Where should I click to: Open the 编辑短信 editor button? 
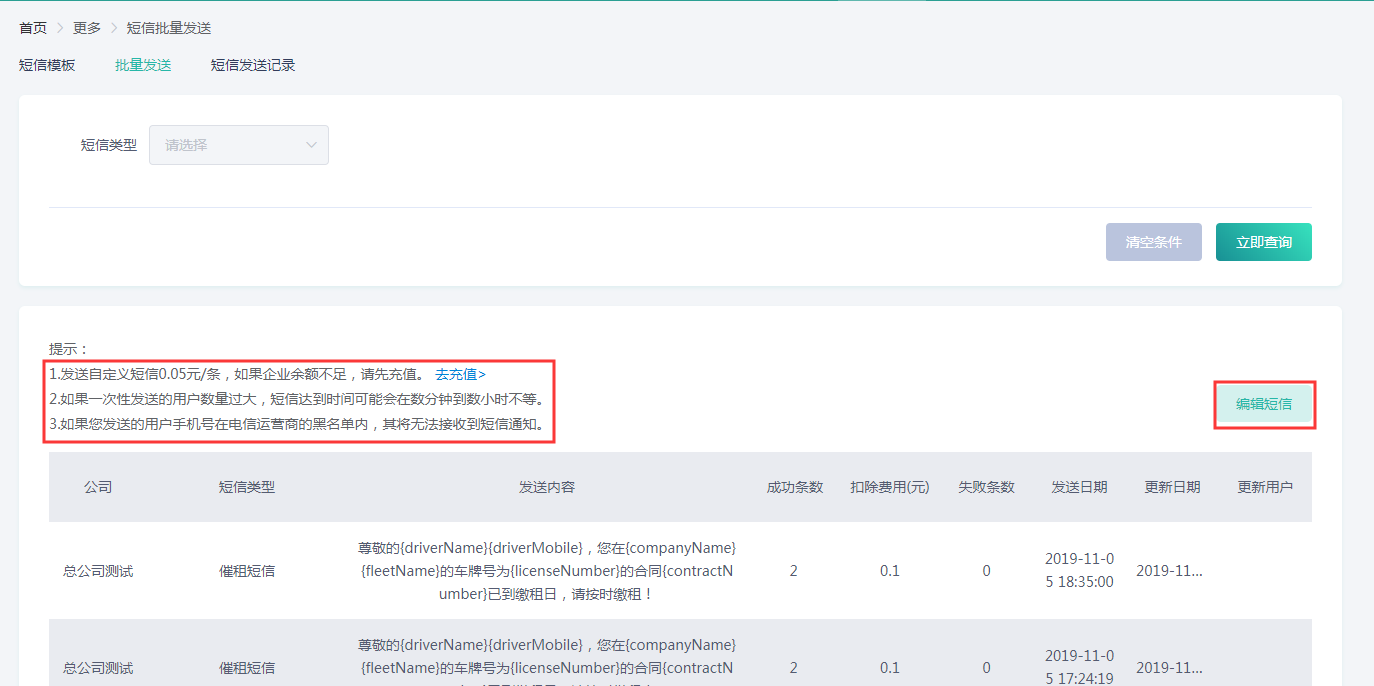coord(1263,405)
